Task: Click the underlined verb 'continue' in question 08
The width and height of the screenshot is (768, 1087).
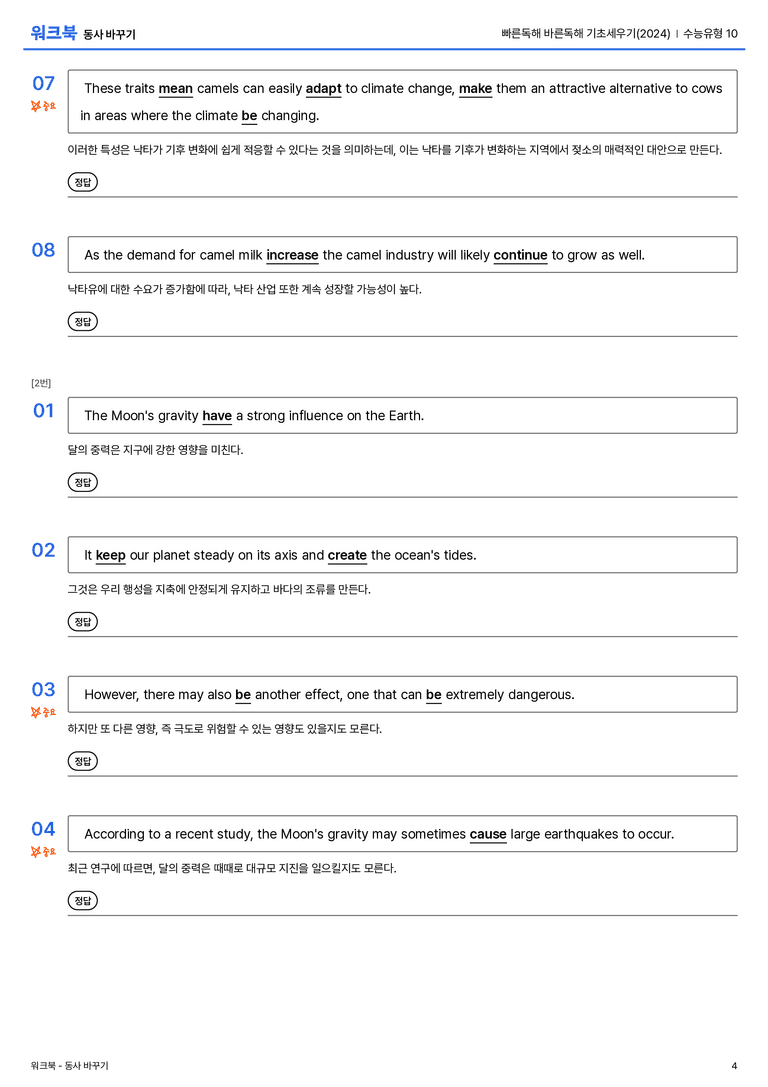Action: tap(521, 256)
